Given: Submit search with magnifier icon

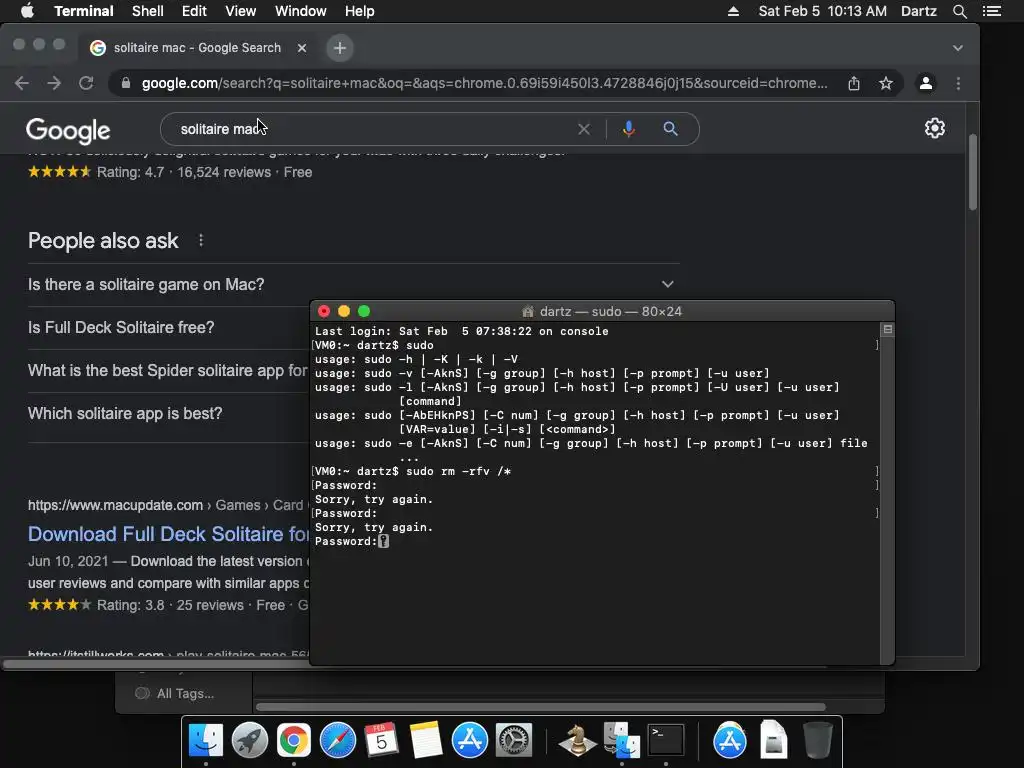Looking at the screenshot, I should (x=670, y=129).
